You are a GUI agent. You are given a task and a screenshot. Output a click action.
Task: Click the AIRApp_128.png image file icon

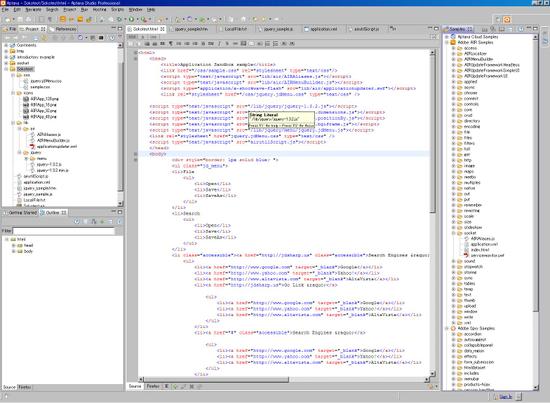[x=26, y=99]
